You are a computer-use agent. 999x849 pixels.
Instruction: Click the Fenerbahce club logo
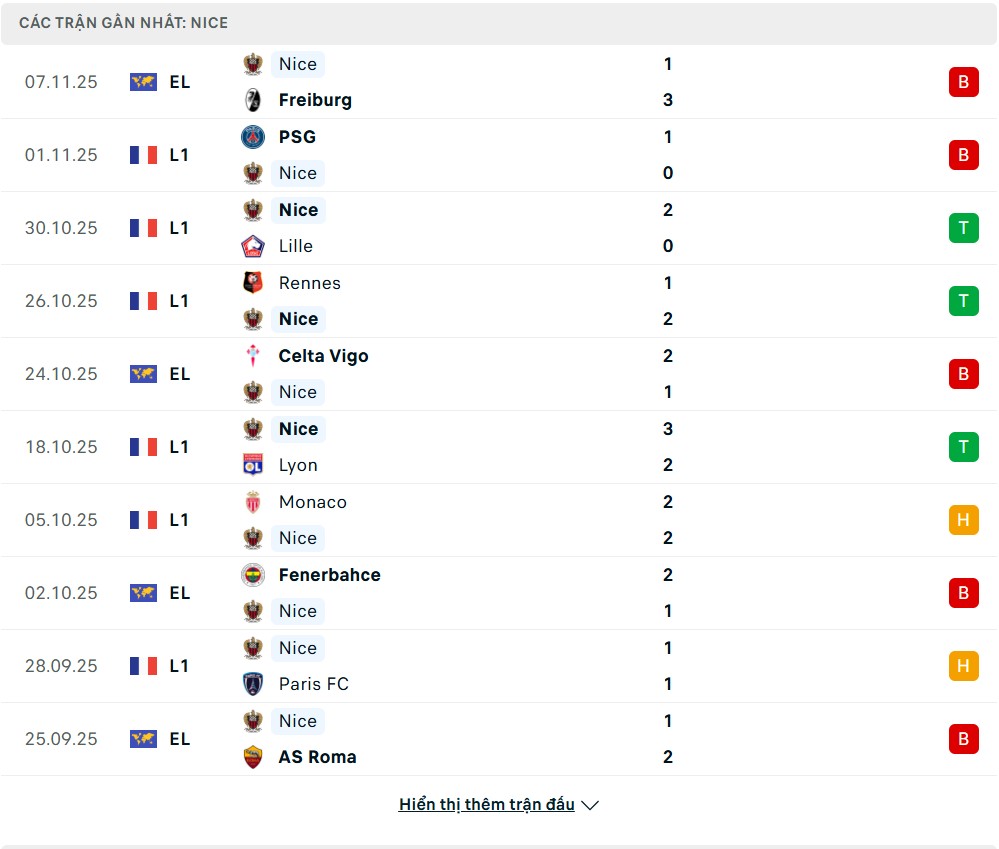253,575
